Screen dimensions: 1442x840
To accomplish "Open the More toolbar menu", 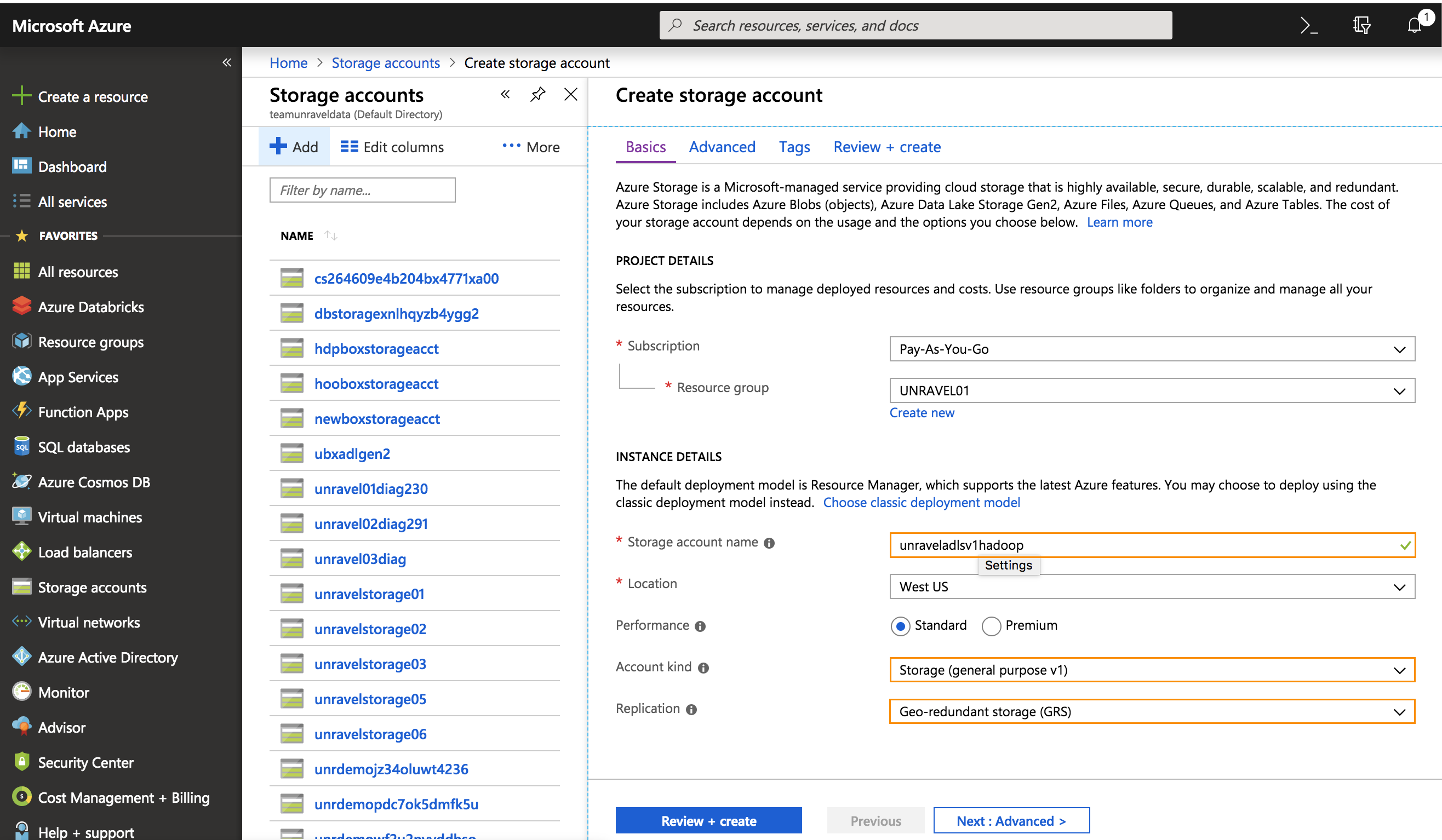I will pos(530,147).
